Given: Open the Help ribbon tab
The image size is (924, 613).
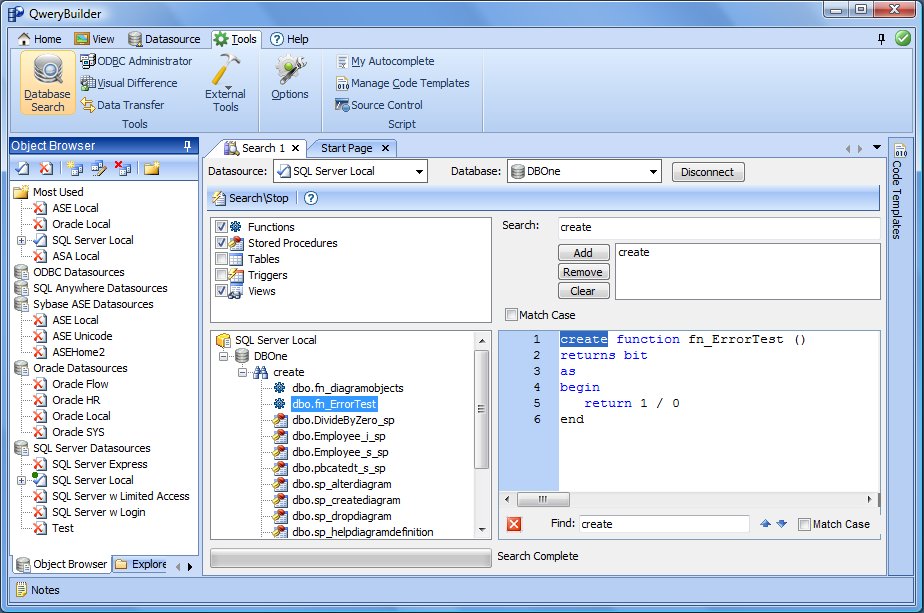Looking at the screenshot, I should tap(289, 39).
